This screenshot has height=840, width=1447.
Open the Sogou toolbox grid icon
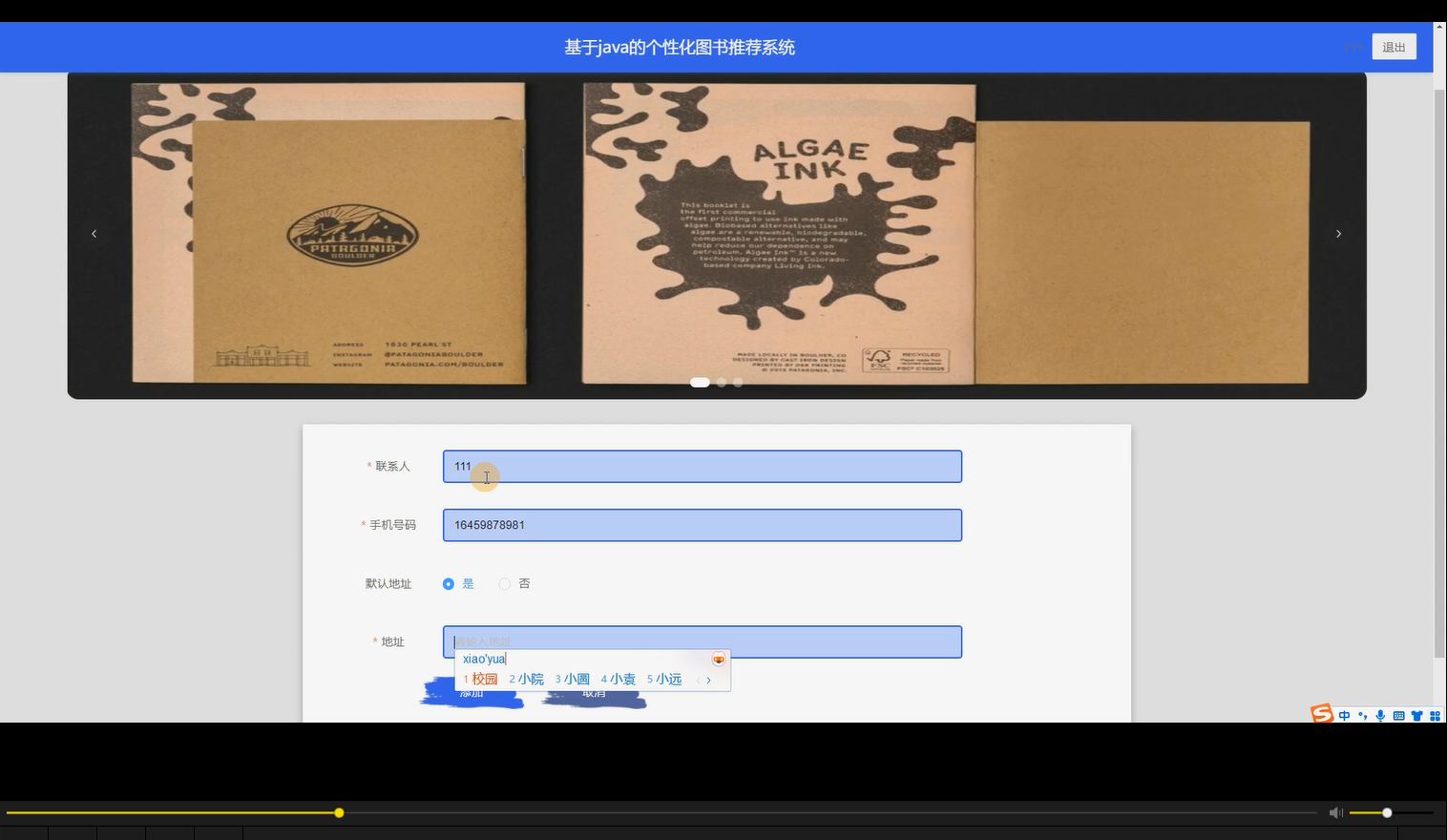1433,715
